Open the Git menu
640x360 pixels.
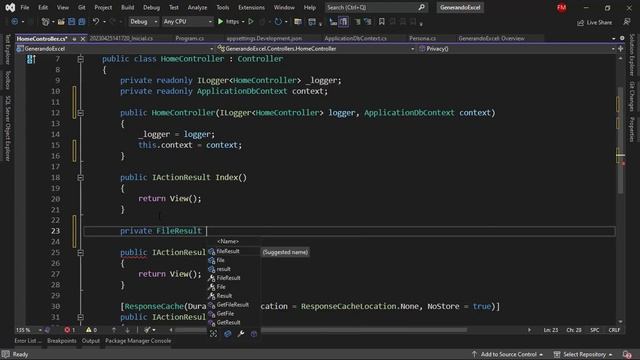coord(82,7)
